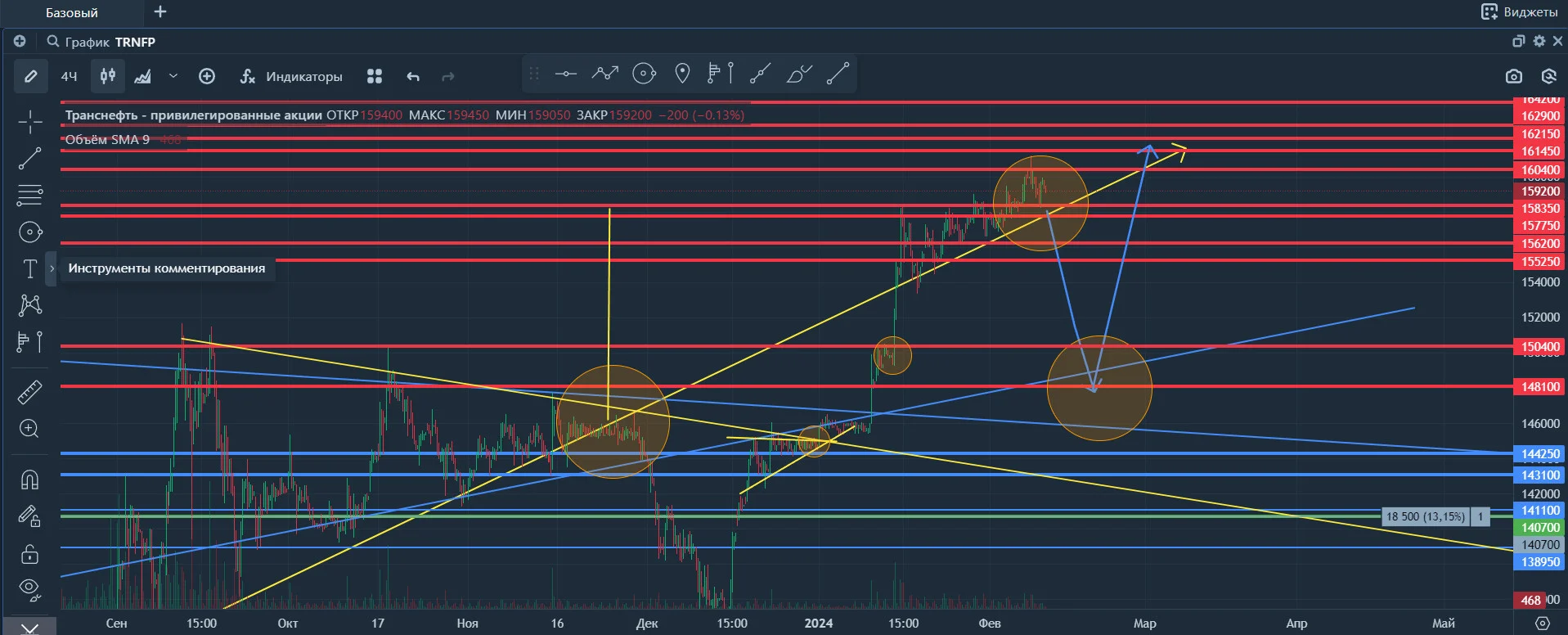This screenshot has width=1568, height=635.
Task: Click the add comparison plus-circle icon
Action: tap(207, 76)
